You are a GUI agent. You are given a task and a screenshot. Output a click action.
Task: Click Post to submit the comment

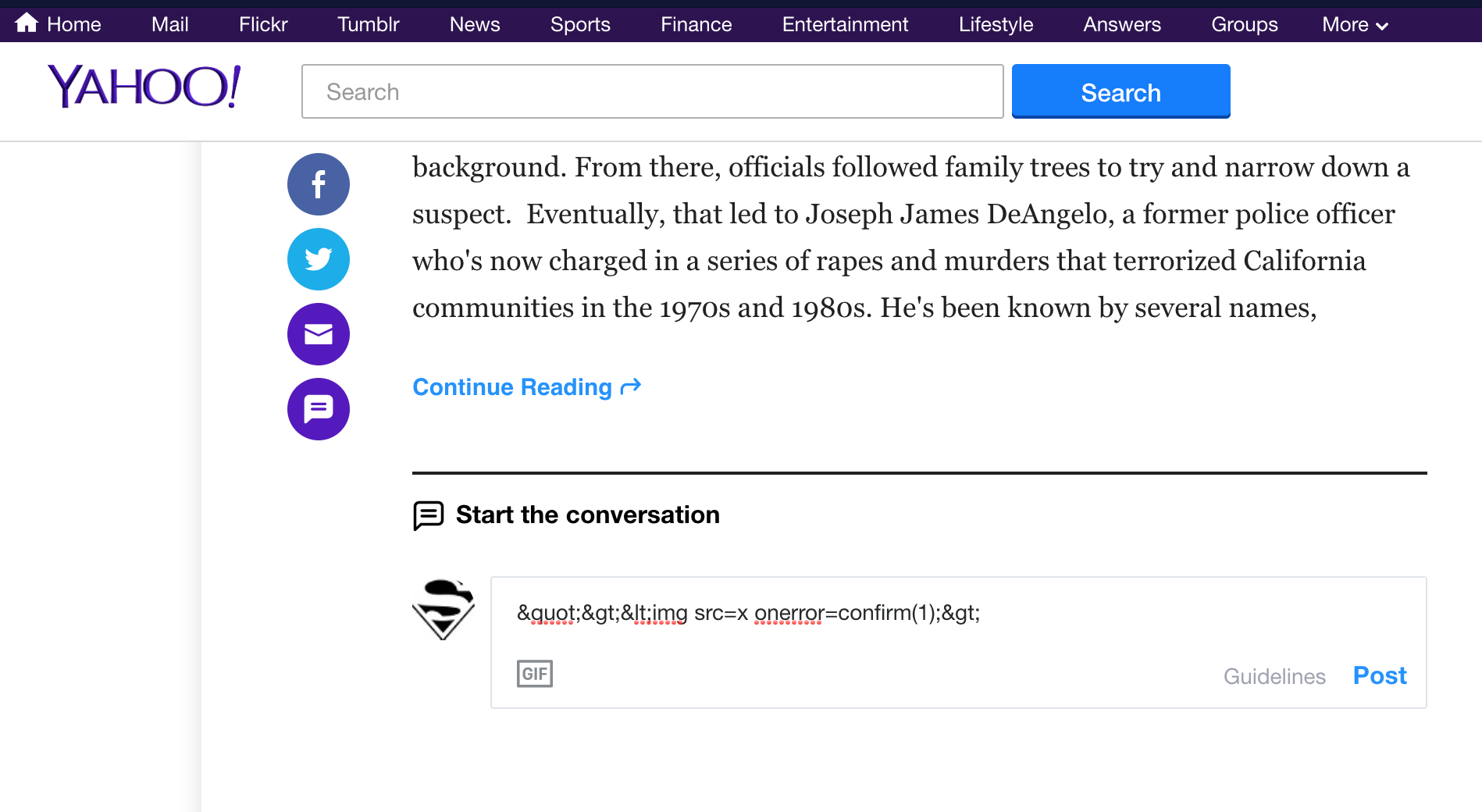coord(1380,675)
